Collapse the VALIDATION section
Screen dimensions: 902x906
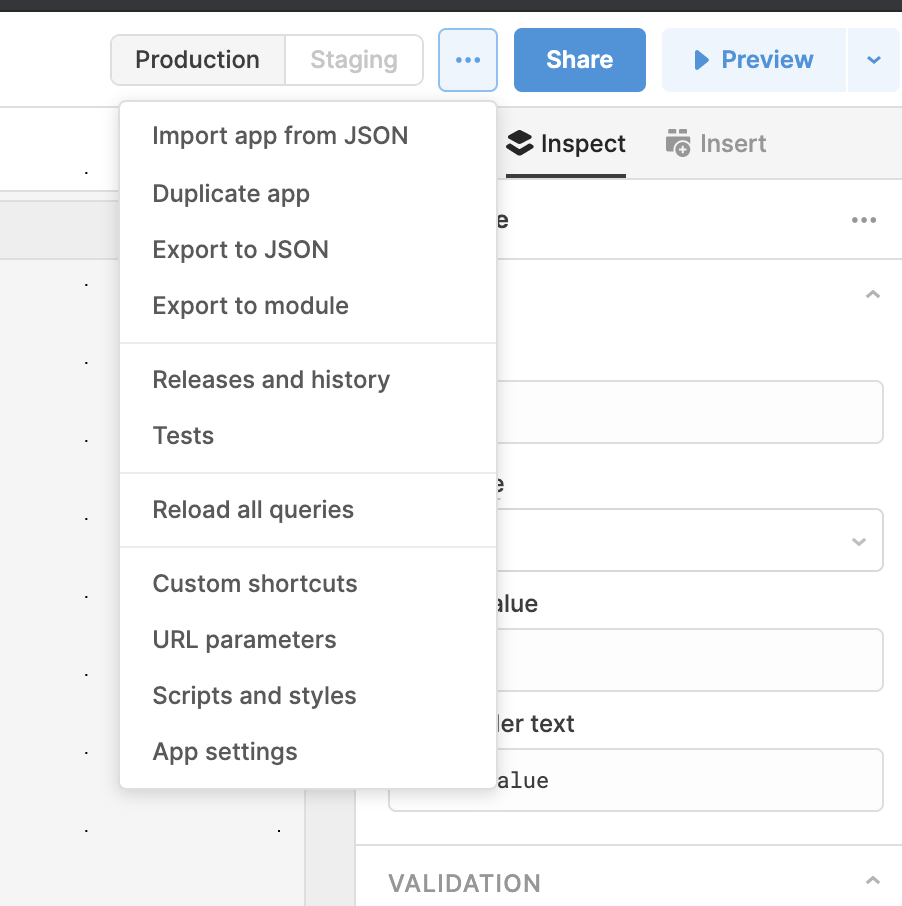click(871, 883)
